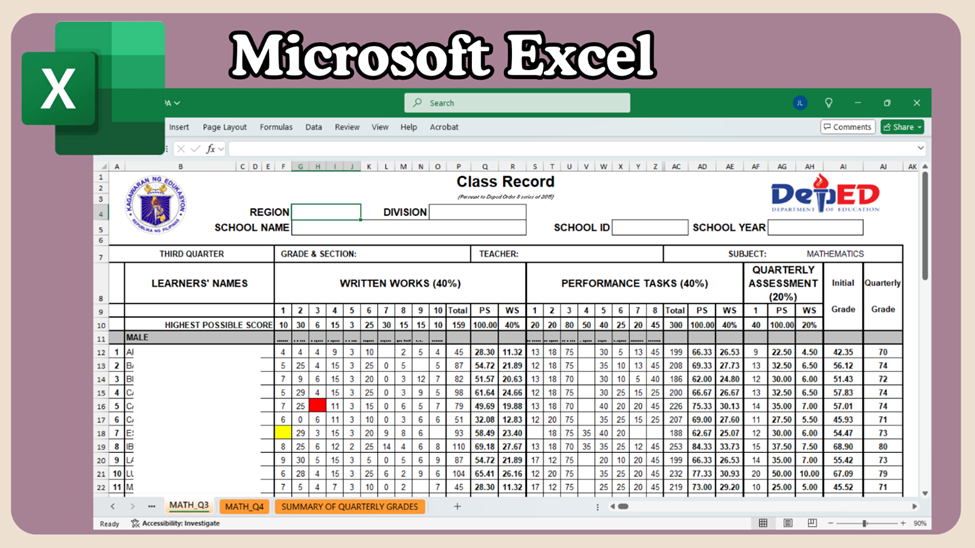Click the Initial Grade cell 68.90
The image size is (975, 548).
click(x=843, y=447)
